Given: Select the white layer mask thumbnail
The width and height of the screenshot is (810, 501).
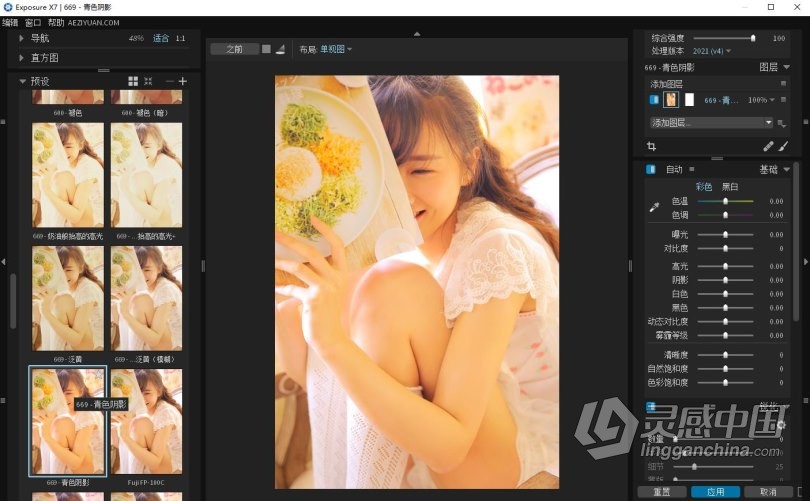Looking at the screenshot, I should (689, 100).
